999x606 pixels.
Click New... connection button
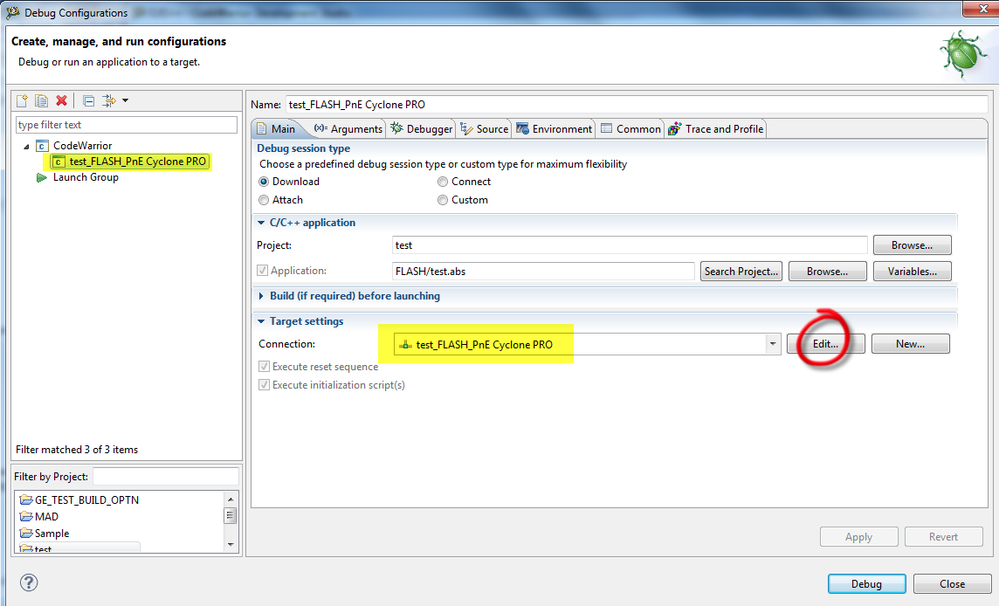[x=910, y=344]
